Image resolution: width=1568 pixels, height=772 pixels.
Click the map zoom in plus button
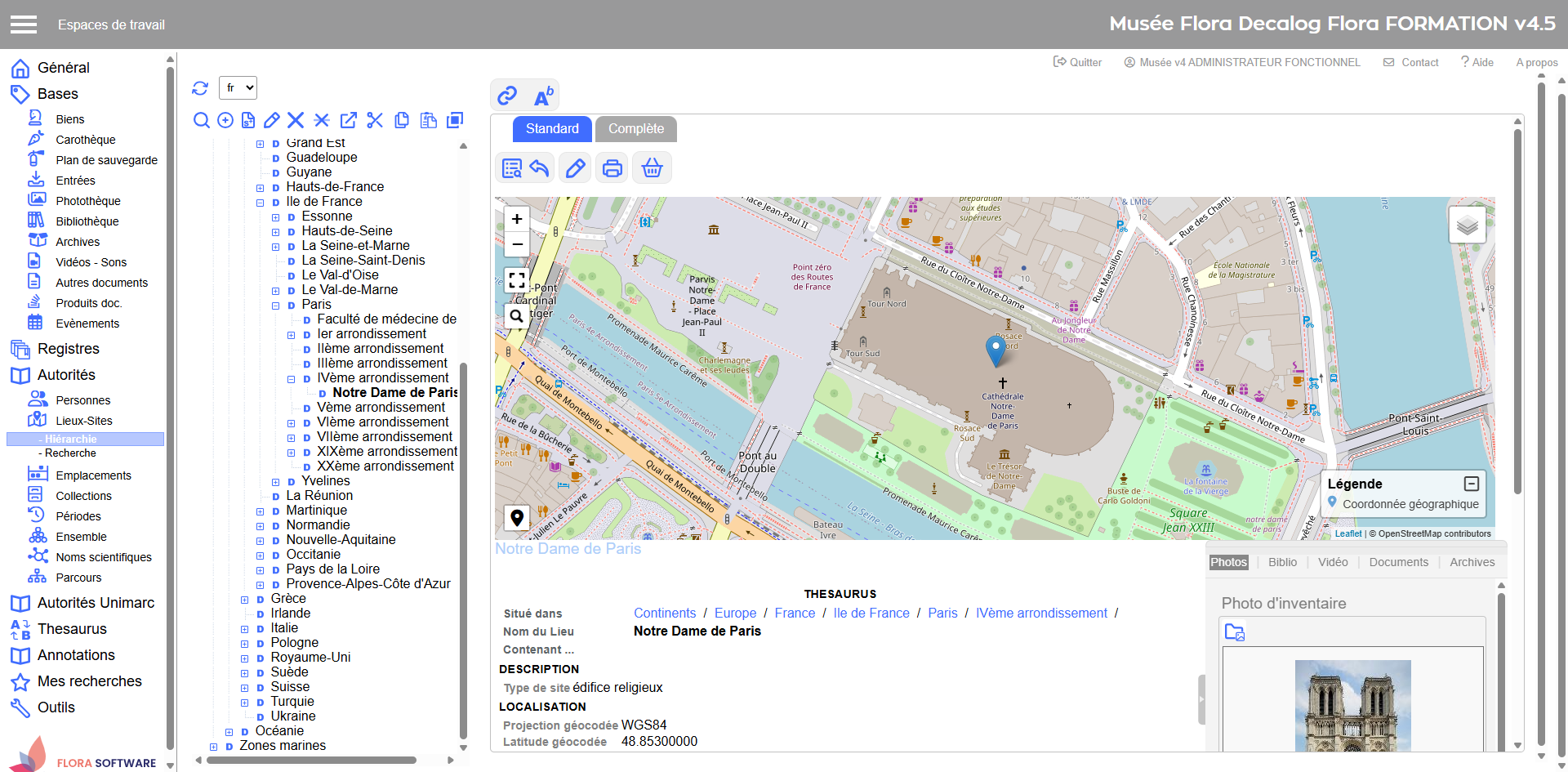[516, 219]
